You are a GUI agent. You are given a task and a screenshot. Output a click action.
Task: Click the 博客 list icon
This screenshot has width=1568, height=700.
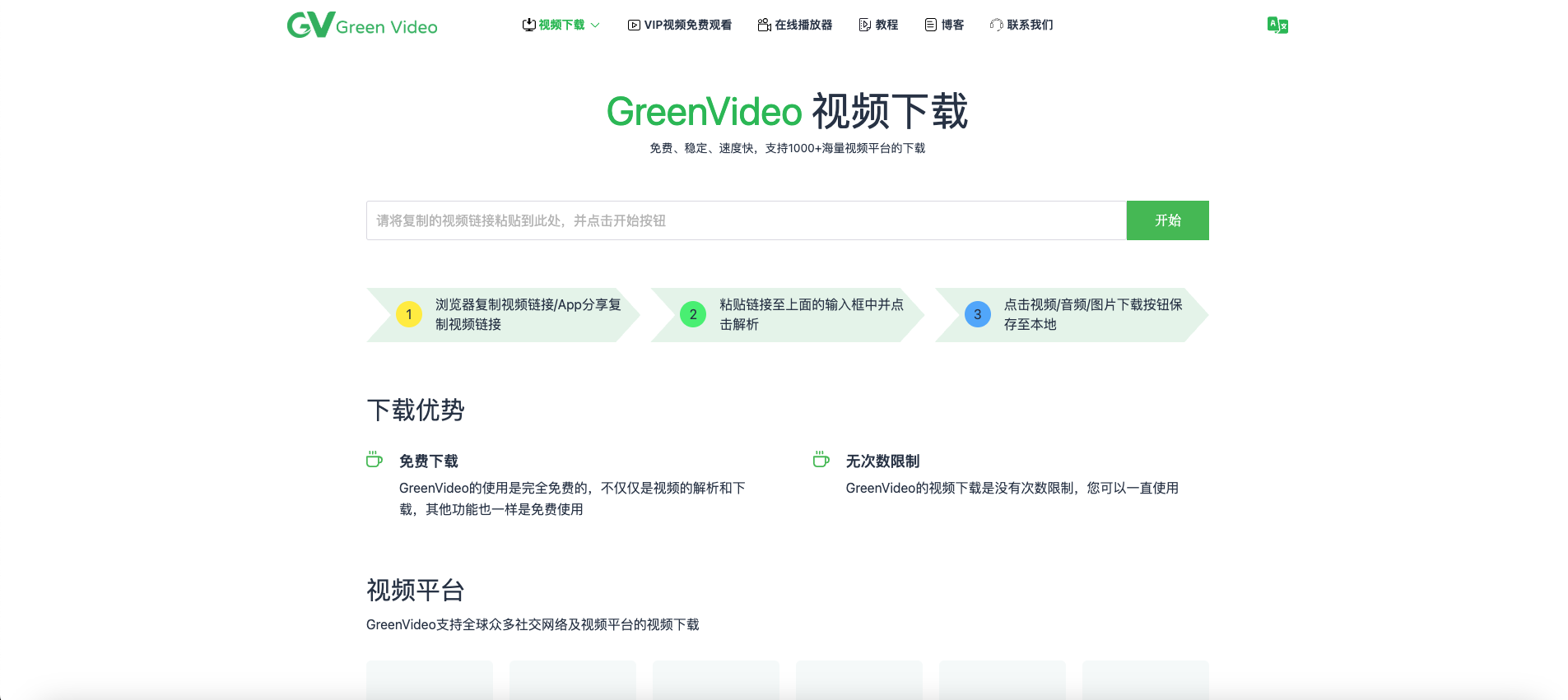point(931,25)
